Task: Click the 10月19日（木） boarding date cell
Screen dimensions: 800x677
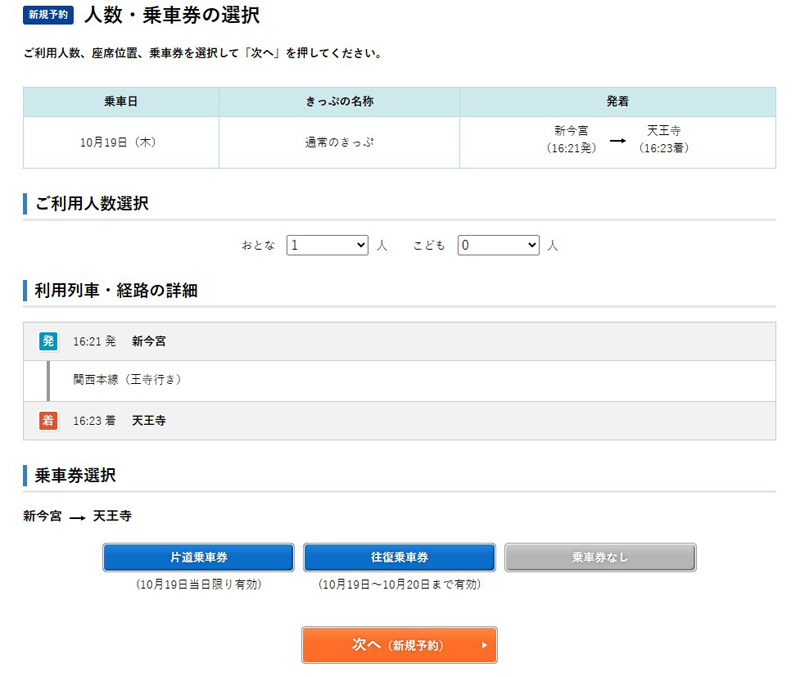Action: click(121, 142)
